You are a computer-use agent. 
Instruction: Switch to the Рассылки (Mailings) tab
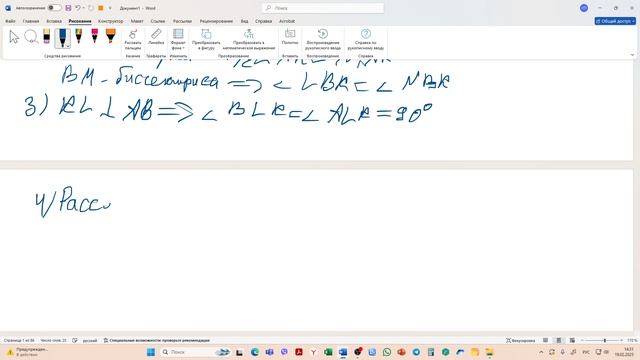tap(182, 21)
